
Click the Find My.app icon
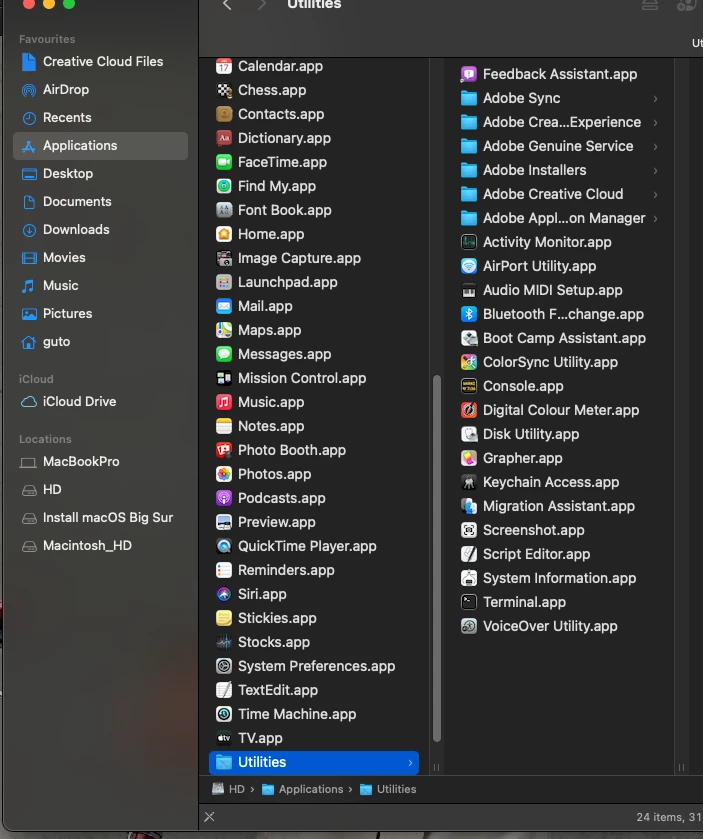pyautogui.click(x=224, y=186)
